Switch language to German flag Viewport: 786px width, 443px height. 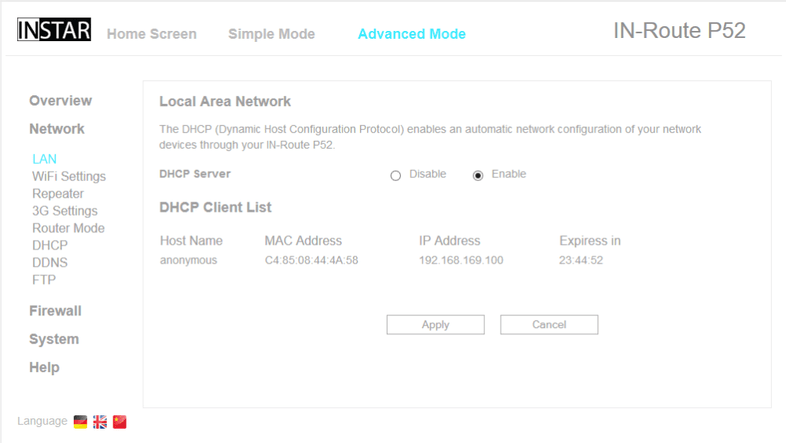tap(80, 422)
